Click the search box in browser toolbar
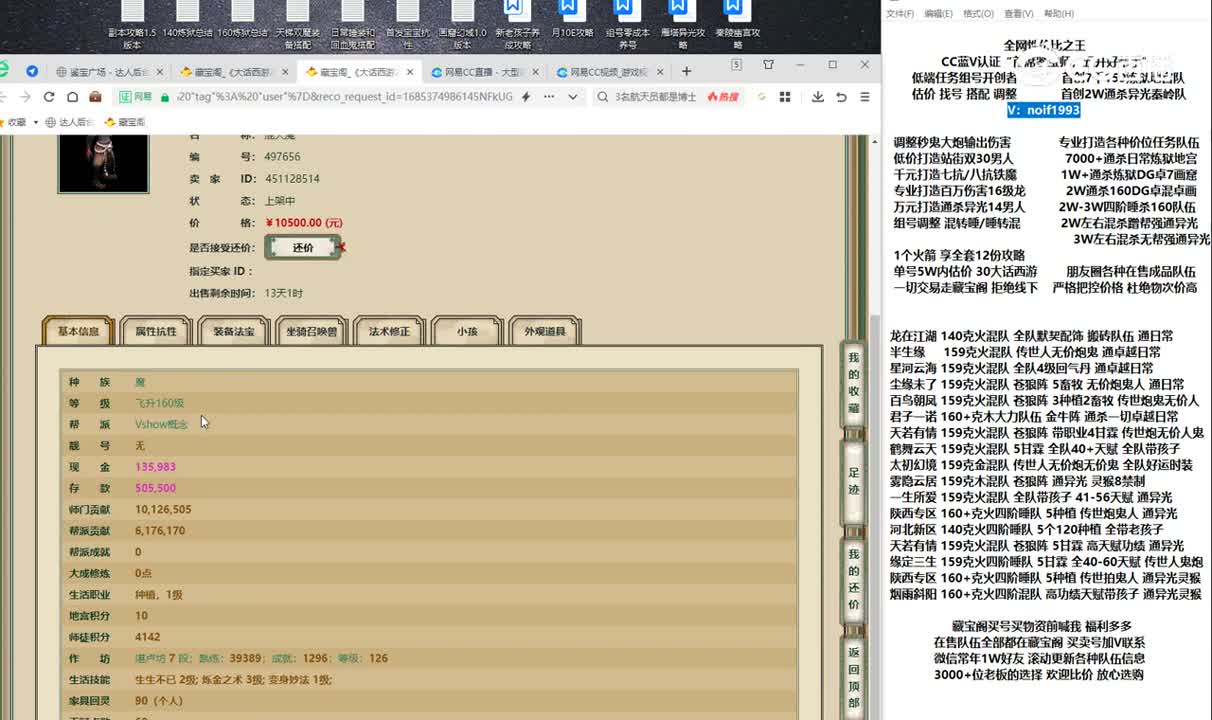 pyautogui.click(x=655, y=97)
